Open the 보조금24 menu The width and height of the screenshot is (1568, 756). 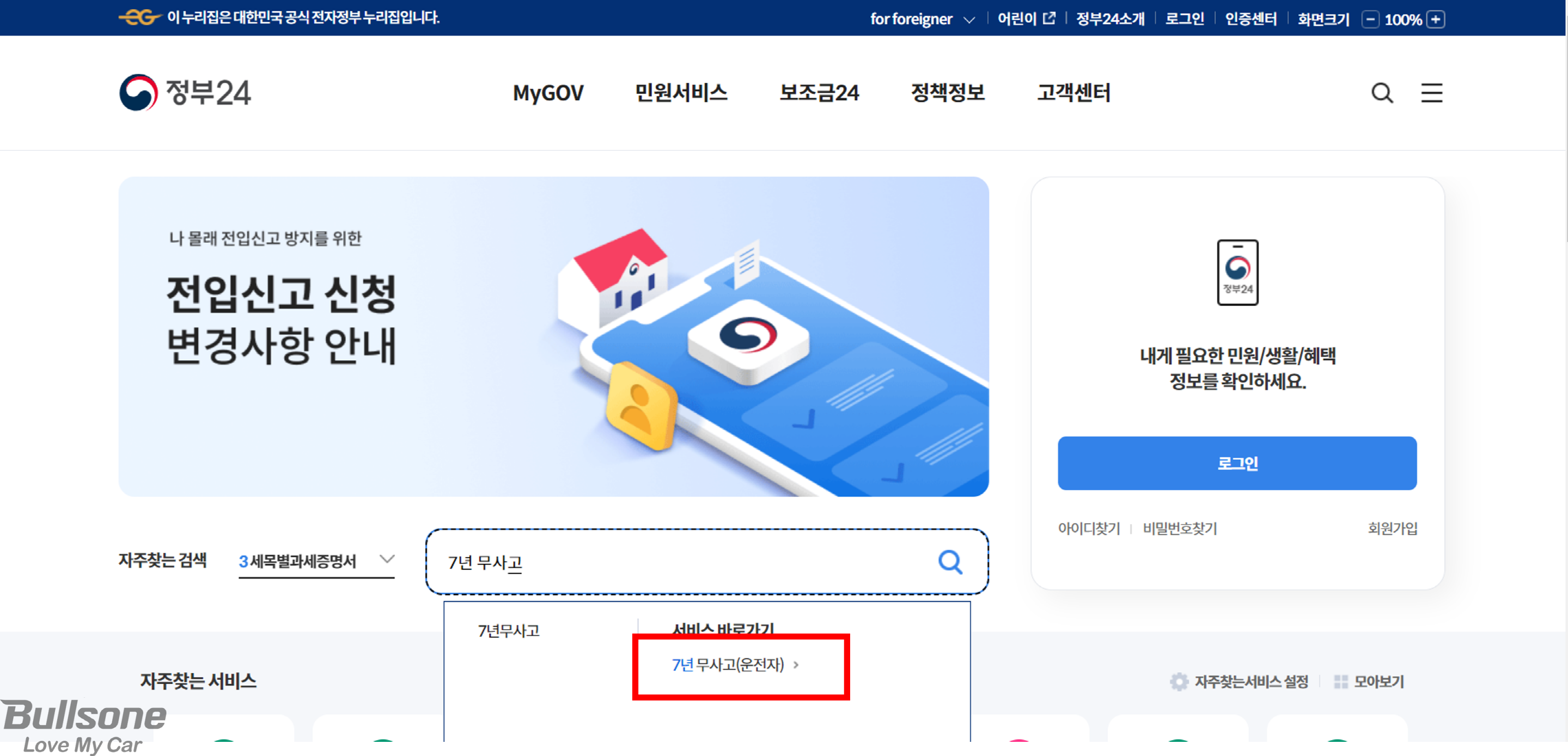click(819, 93)
